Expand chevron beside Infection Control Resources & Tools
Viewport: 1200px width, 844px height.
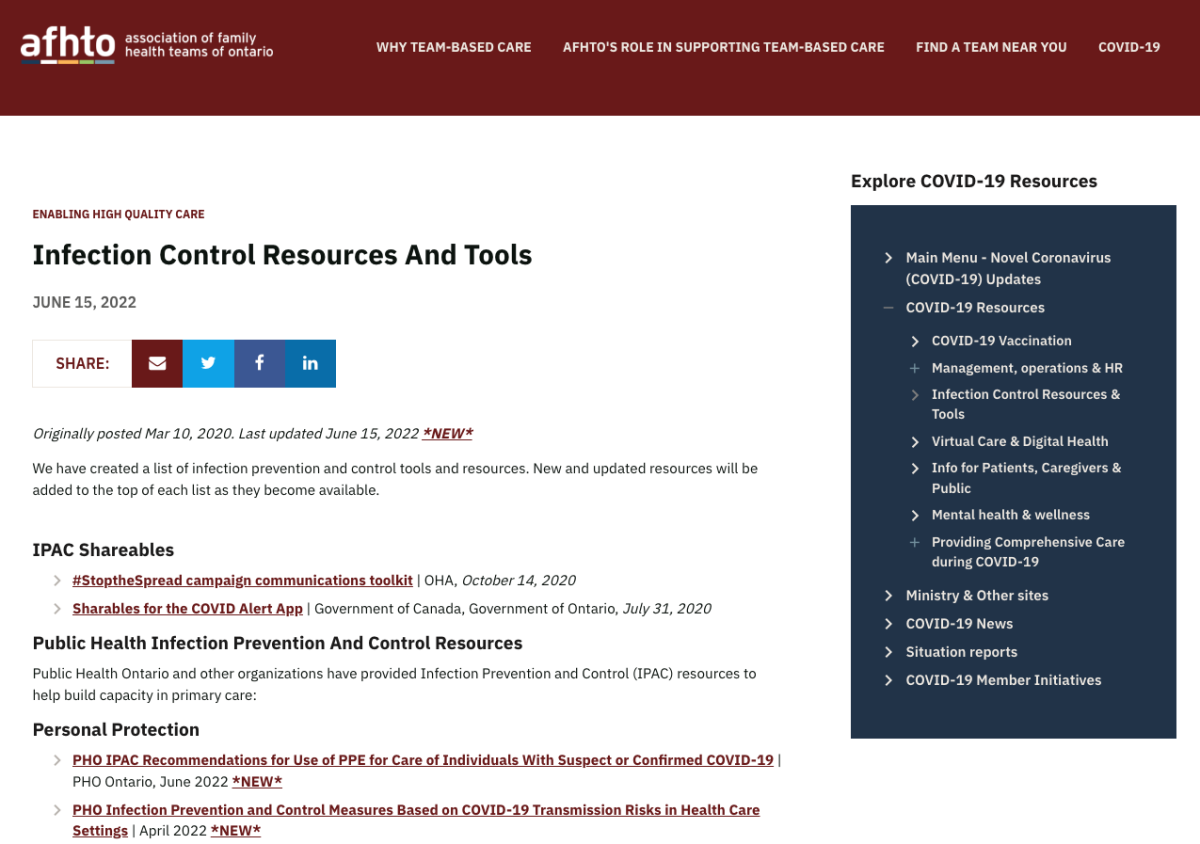914,395
